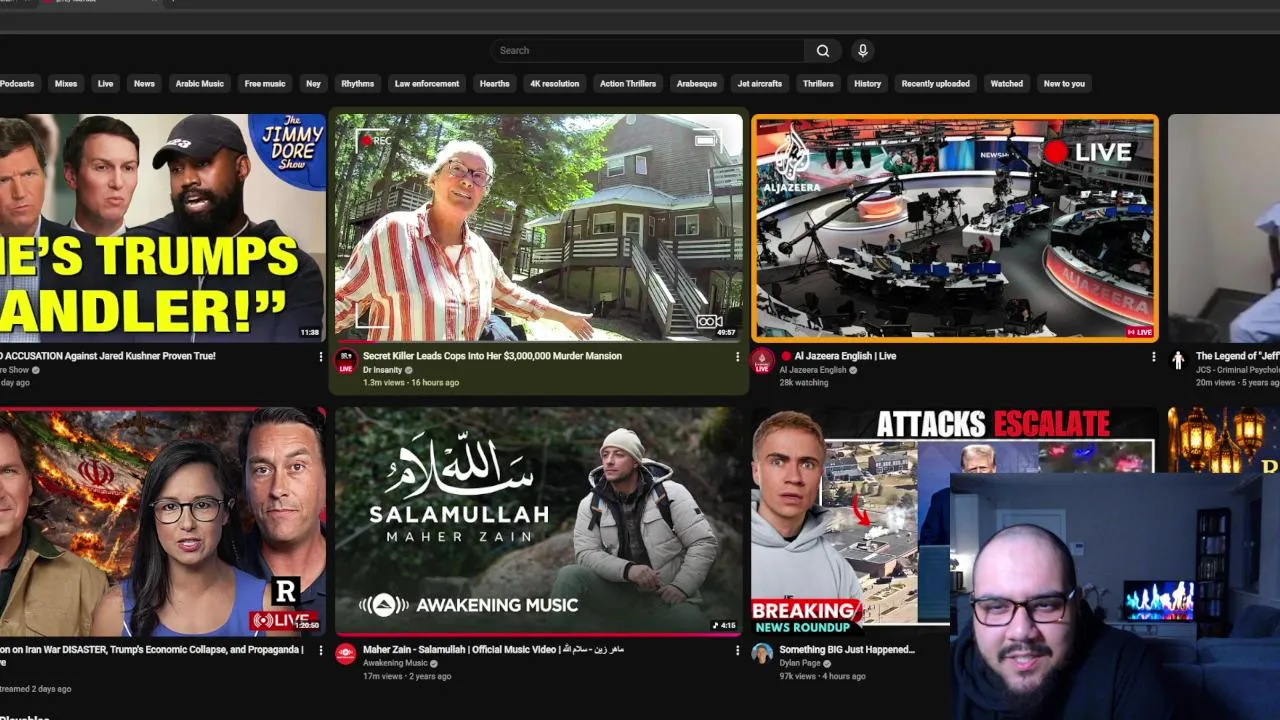Select the Watched filter chip

[1006, 84]
